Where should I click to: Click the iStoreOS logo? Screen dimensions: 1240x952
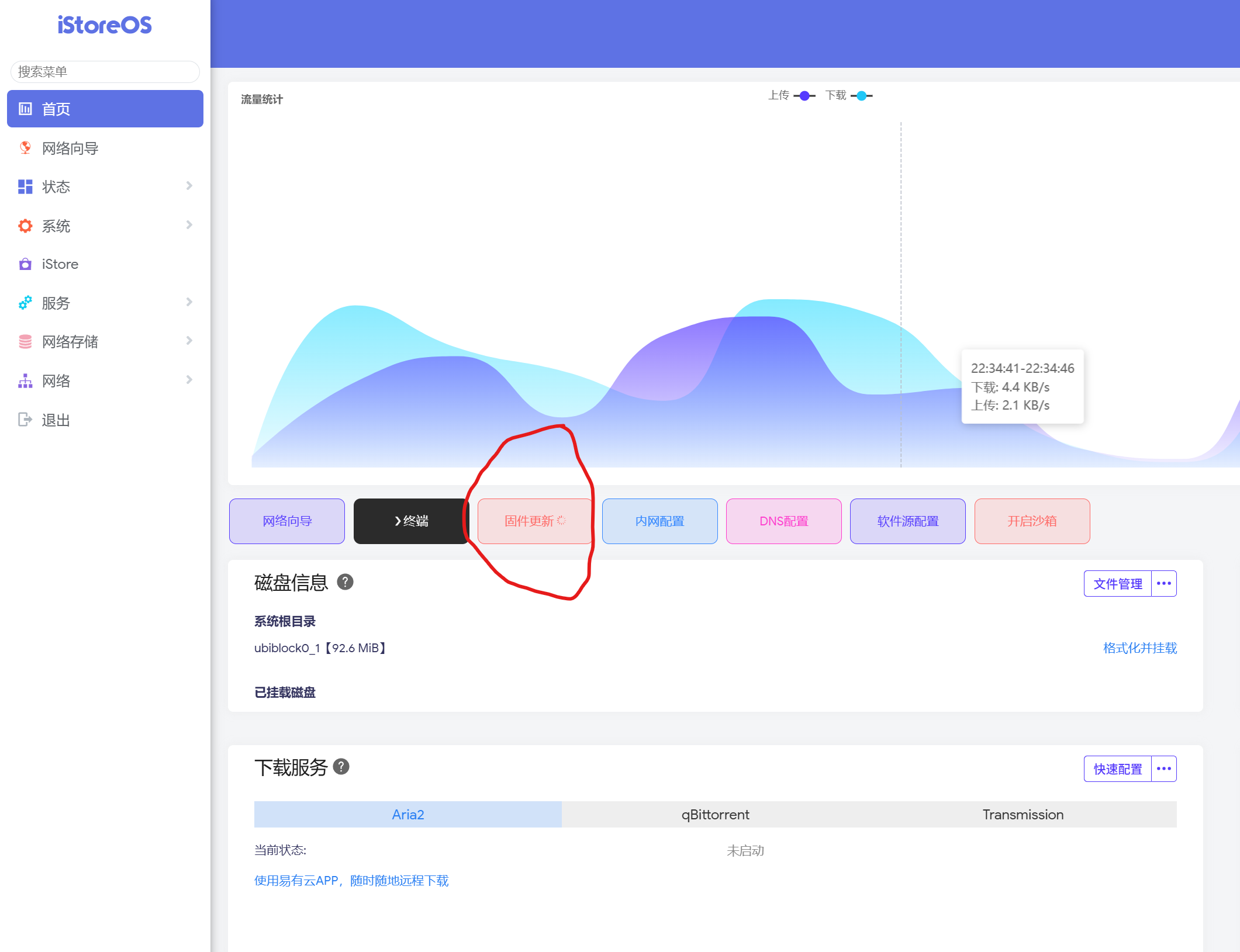coord(105,25)
